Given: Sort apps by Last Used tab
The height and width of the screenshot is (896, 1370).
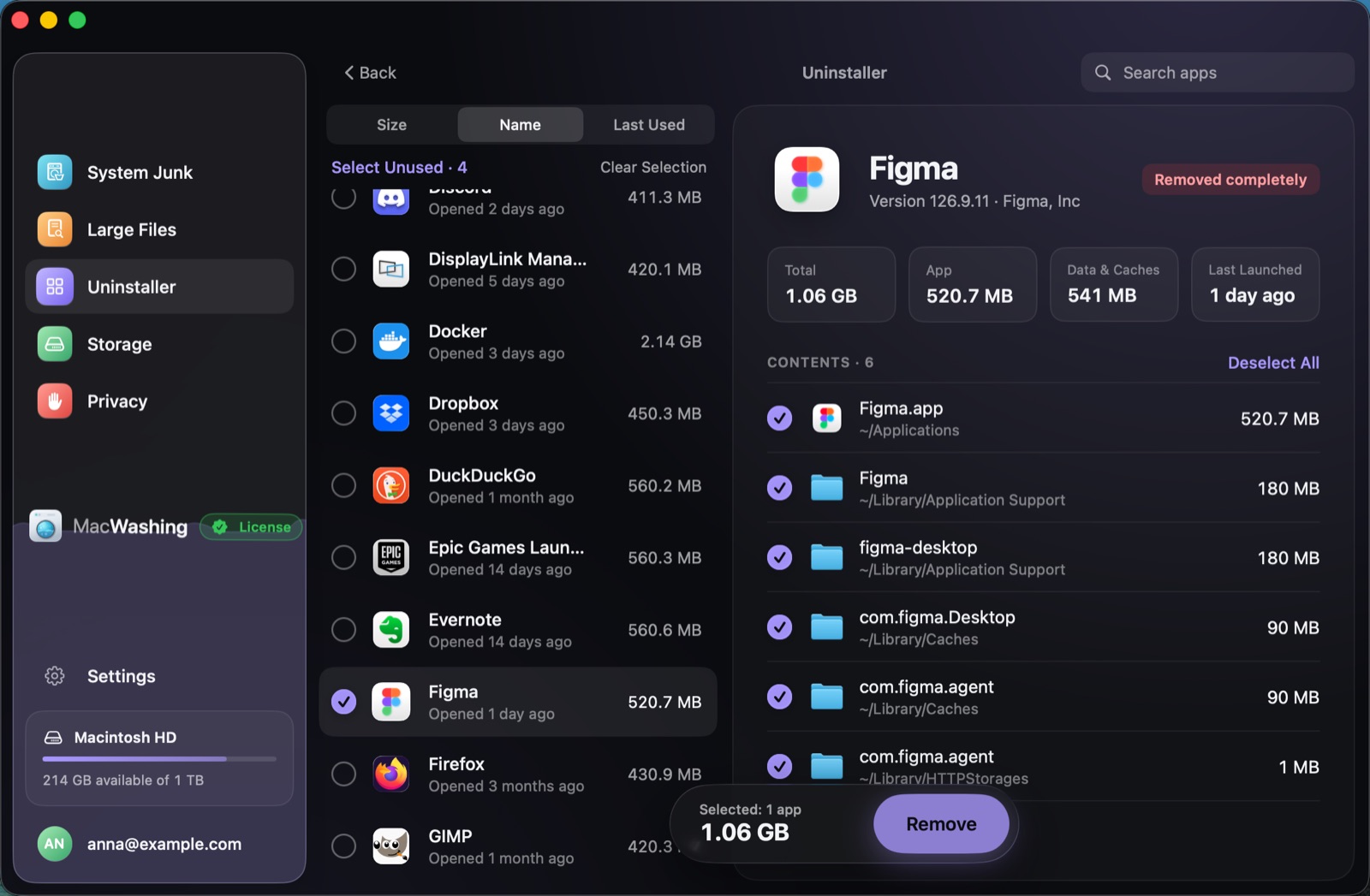Looking at the screenshot, I should pyautogui.click(x=649, y=125).
